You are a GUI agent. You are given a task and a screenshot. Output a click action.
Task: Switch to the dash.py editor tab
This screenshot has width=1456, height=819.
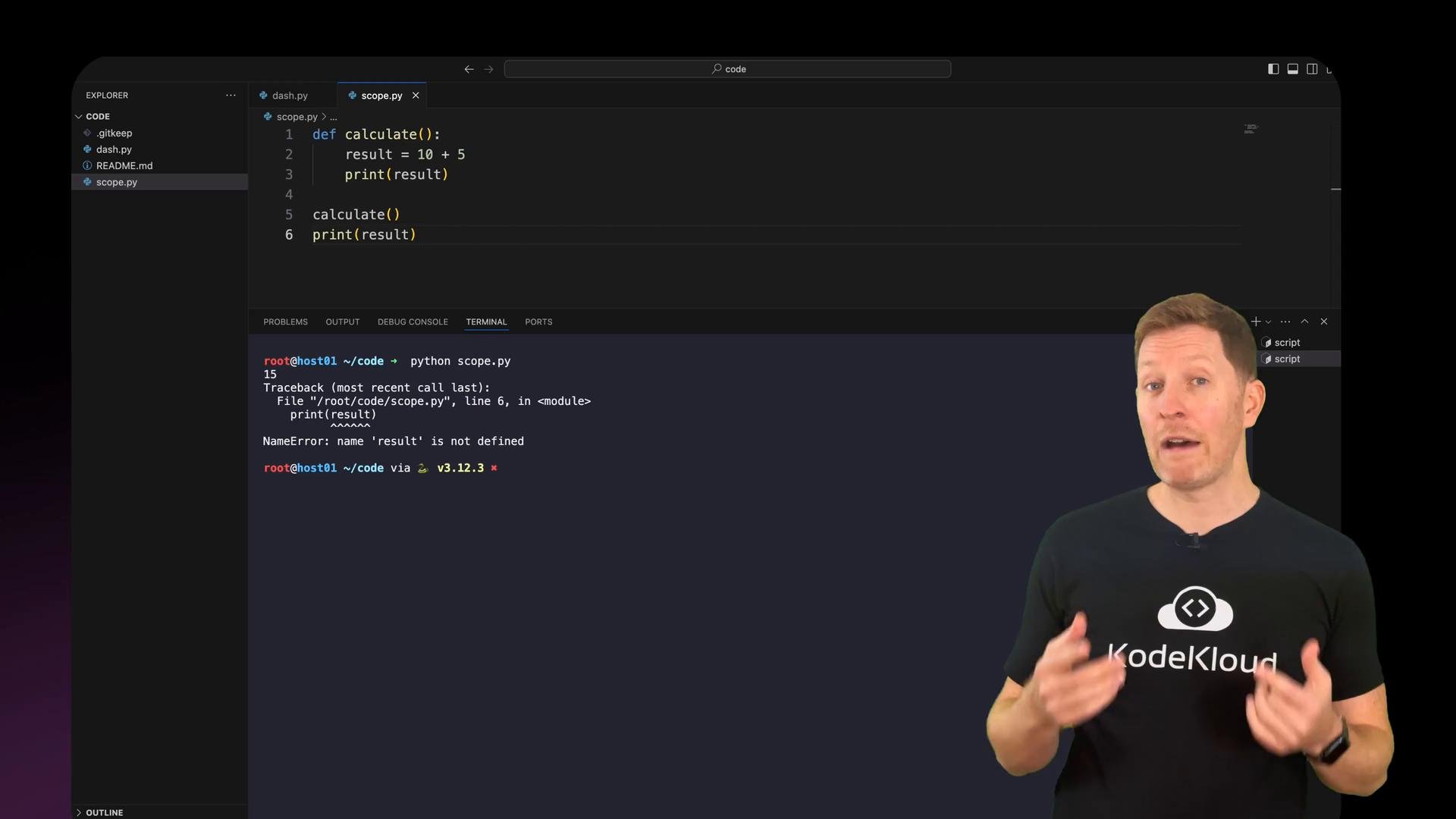point(290,96)
